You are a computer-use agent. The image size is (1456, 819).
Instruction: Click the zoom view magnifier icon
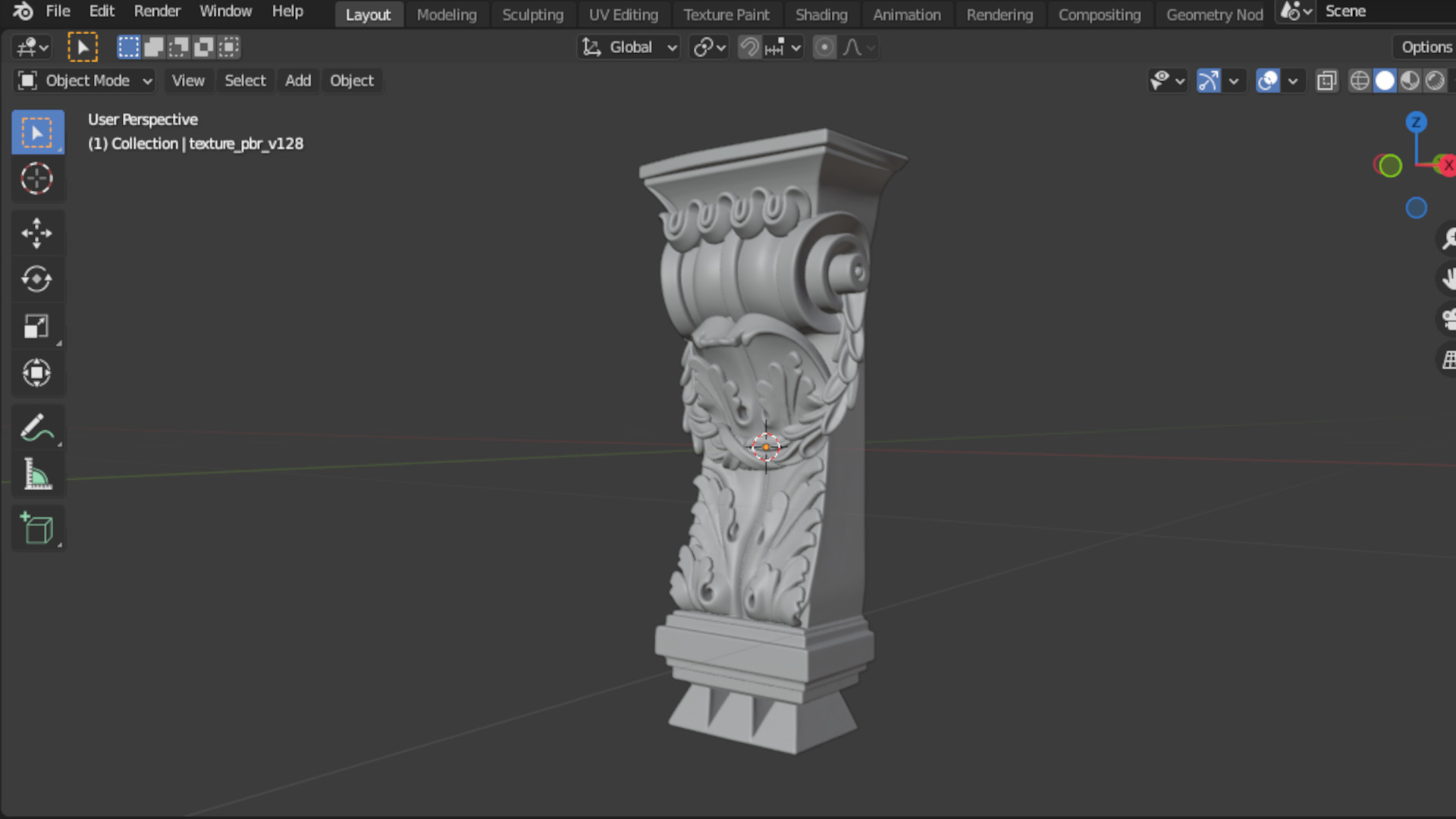[x=1447, y=238]
